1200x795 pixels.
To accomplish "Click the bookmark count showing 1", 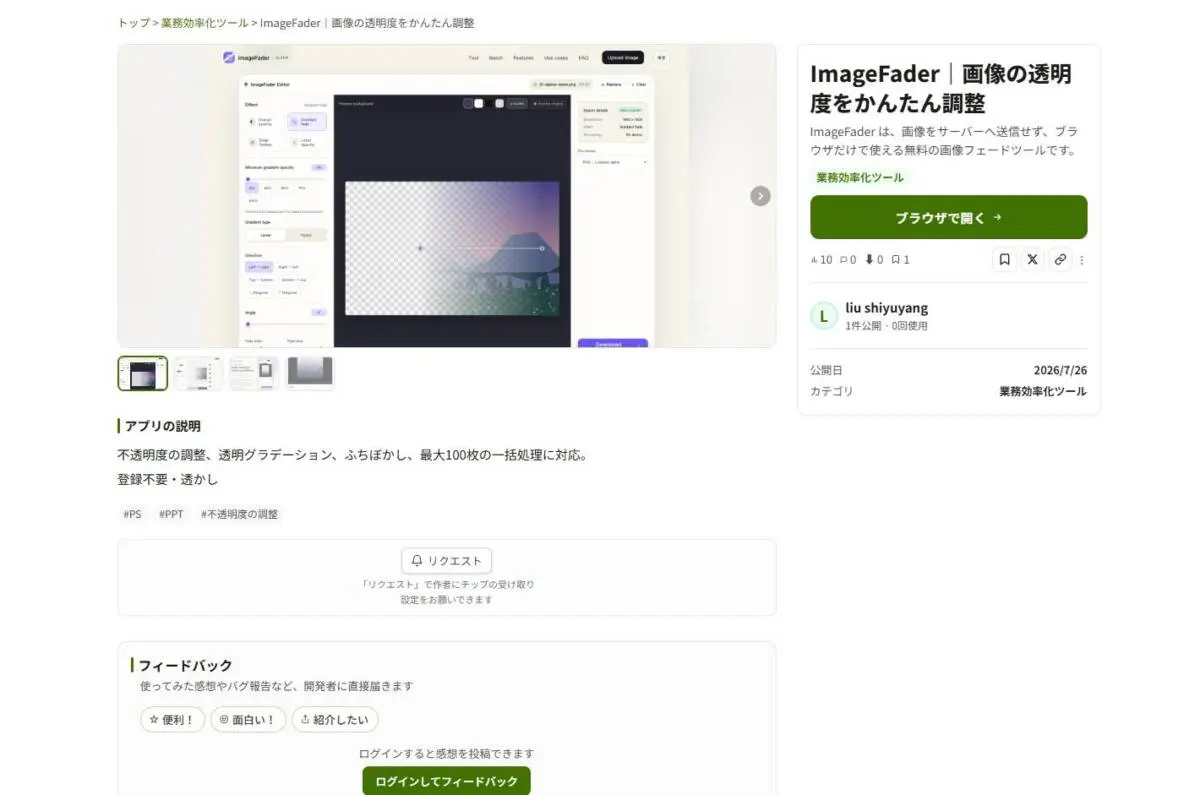I will 900,260.
